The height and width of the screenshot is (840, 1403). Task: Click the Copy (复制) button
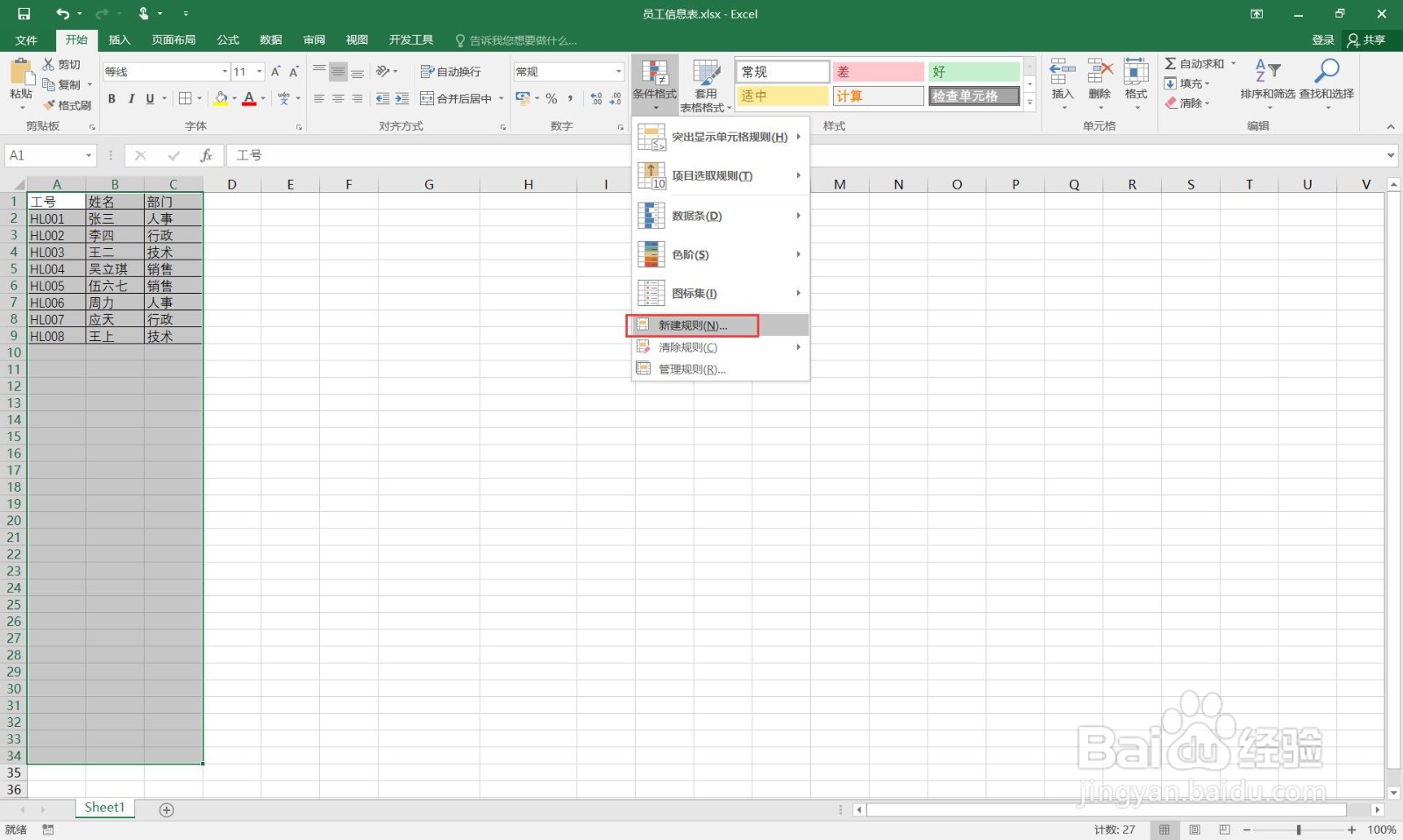pos(68,85)
